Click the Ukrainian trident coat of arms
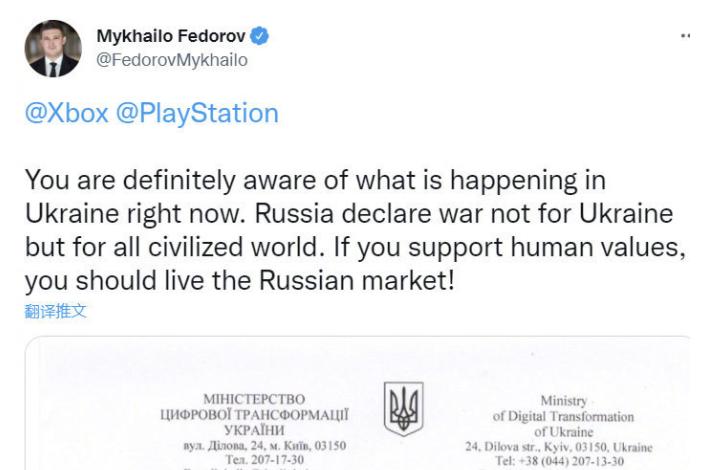Screen dimensions: 702x470 click(403, 408)
